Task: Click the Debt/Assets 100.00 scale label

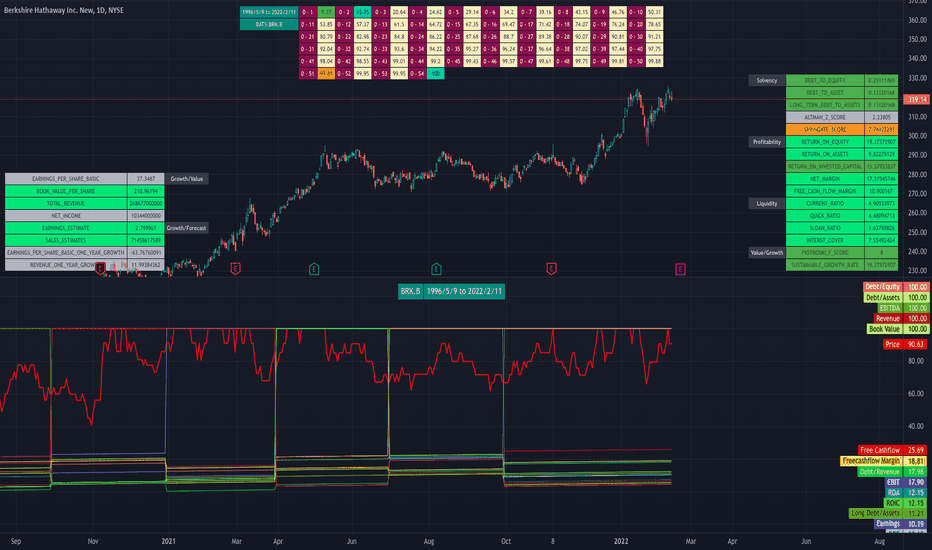Action: 896,297
